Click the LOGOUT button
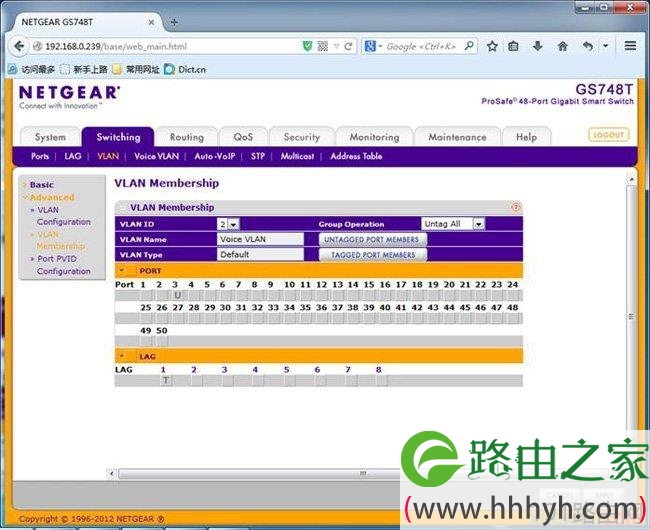This screenshot has height=530, width=650. click(x=609, y=135)
